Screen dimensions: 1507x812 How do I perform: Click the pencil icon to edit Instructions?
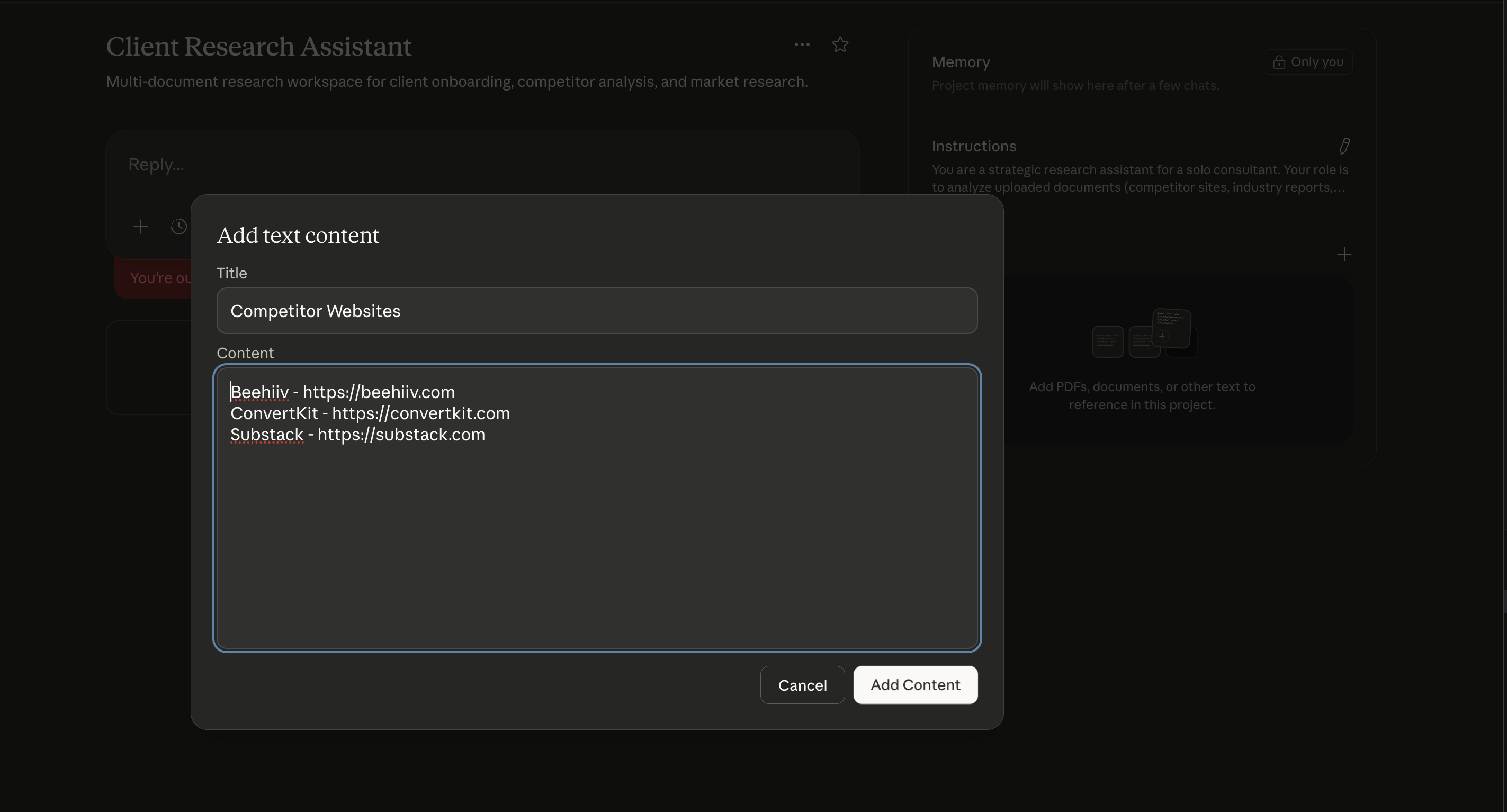click(x=1344, y=146)
